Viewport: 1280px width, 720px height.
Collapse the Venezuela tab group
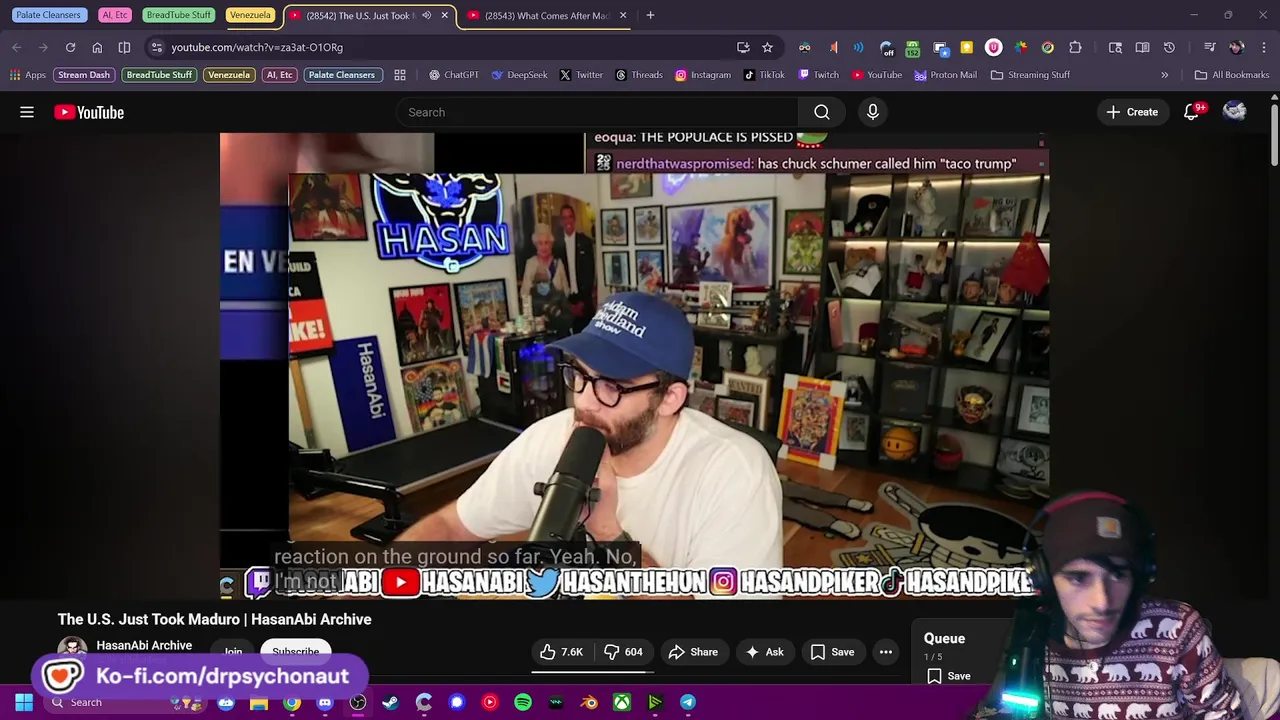click(250, 15)
